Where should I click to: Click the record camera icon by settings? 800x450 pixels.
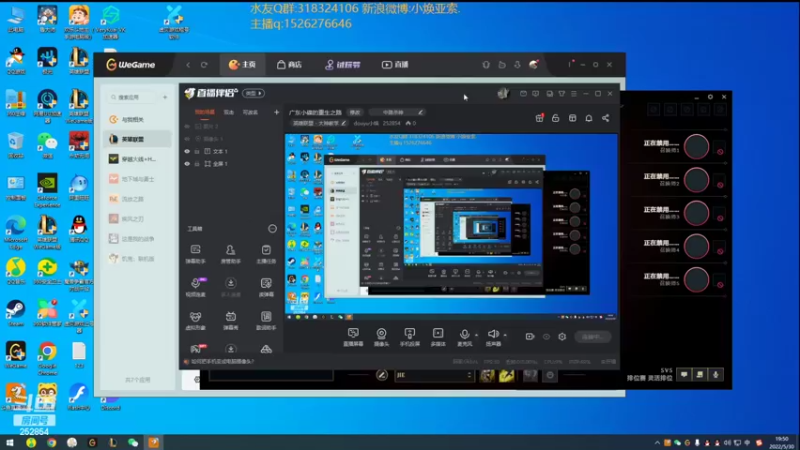tap(530, 337)
